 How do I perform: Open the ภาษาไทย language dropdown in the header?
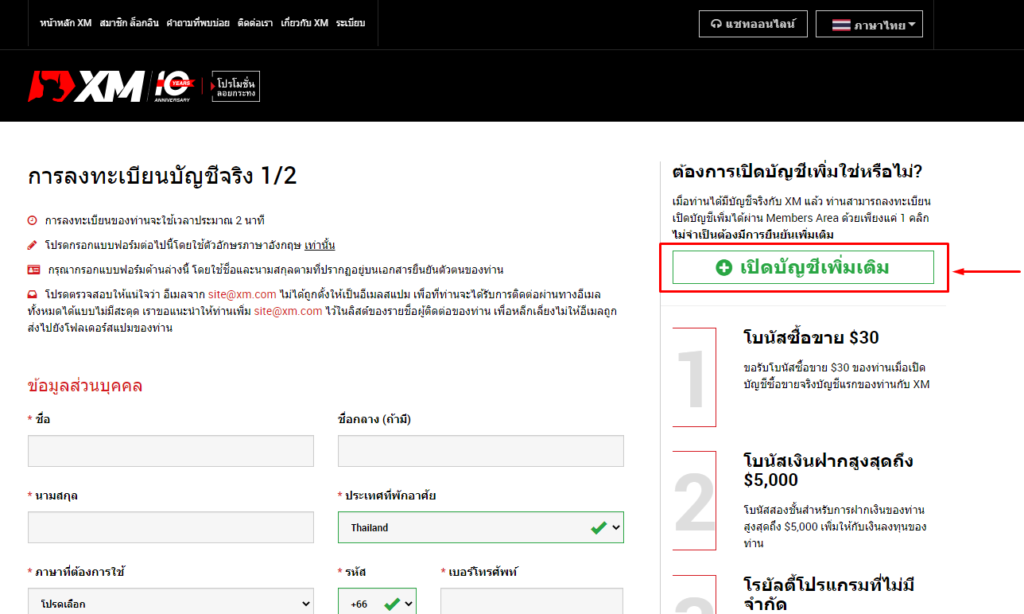click(x=869, y=23)
